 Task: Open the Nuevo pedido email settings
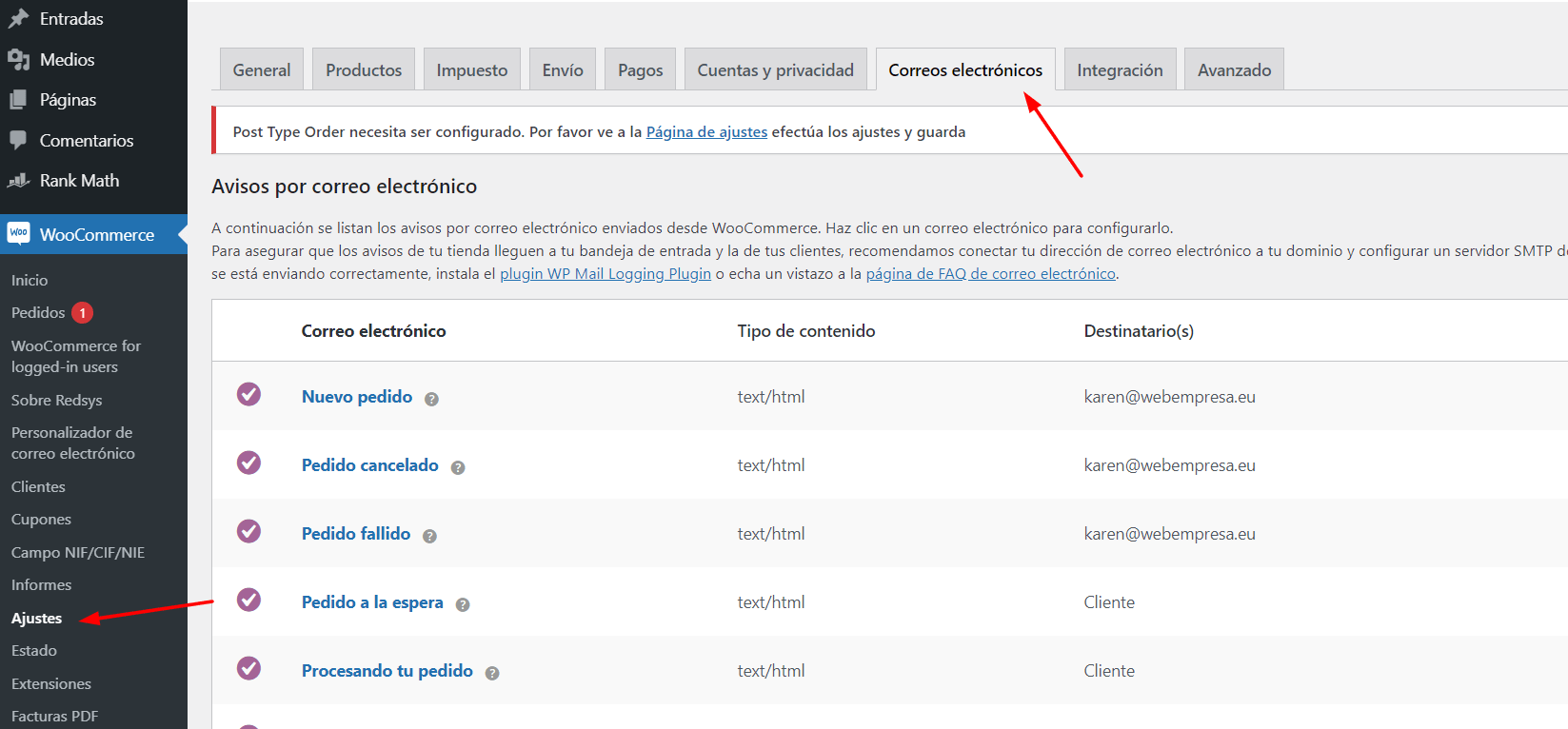(x=357, y=396)
